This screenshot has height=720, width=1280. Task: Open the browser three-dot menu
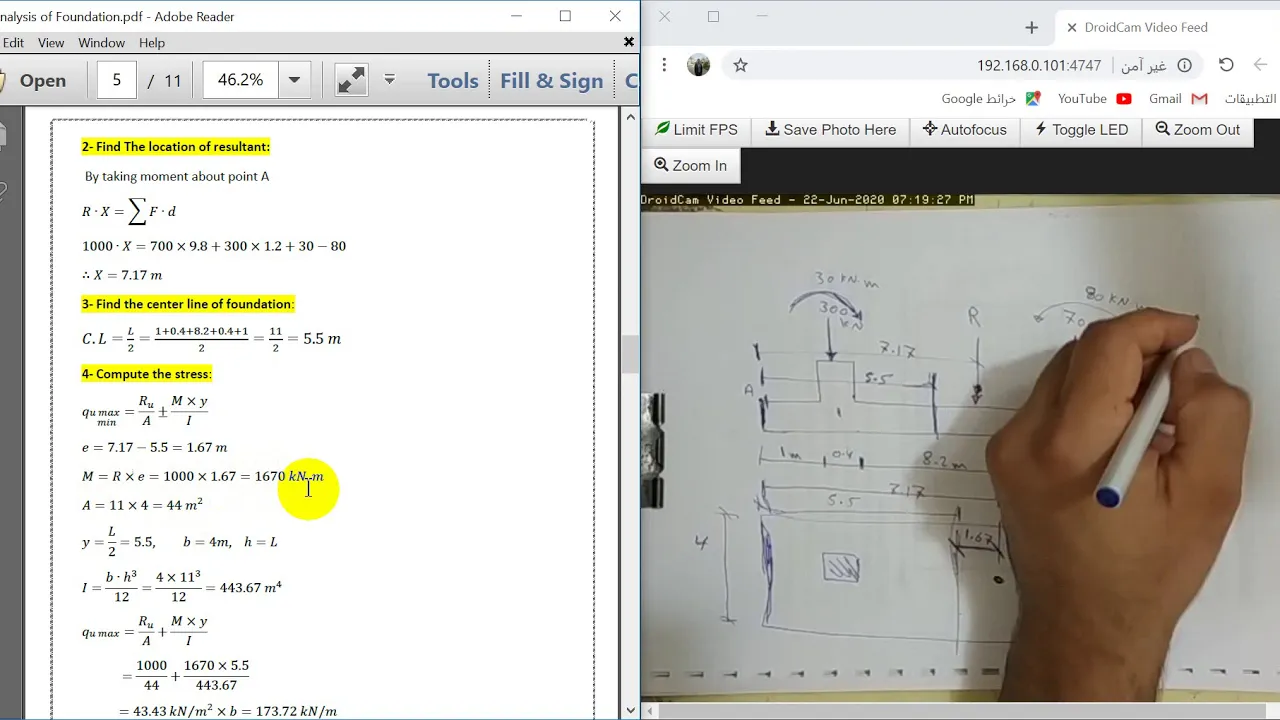pyautogui.click(x=664, y=65)
